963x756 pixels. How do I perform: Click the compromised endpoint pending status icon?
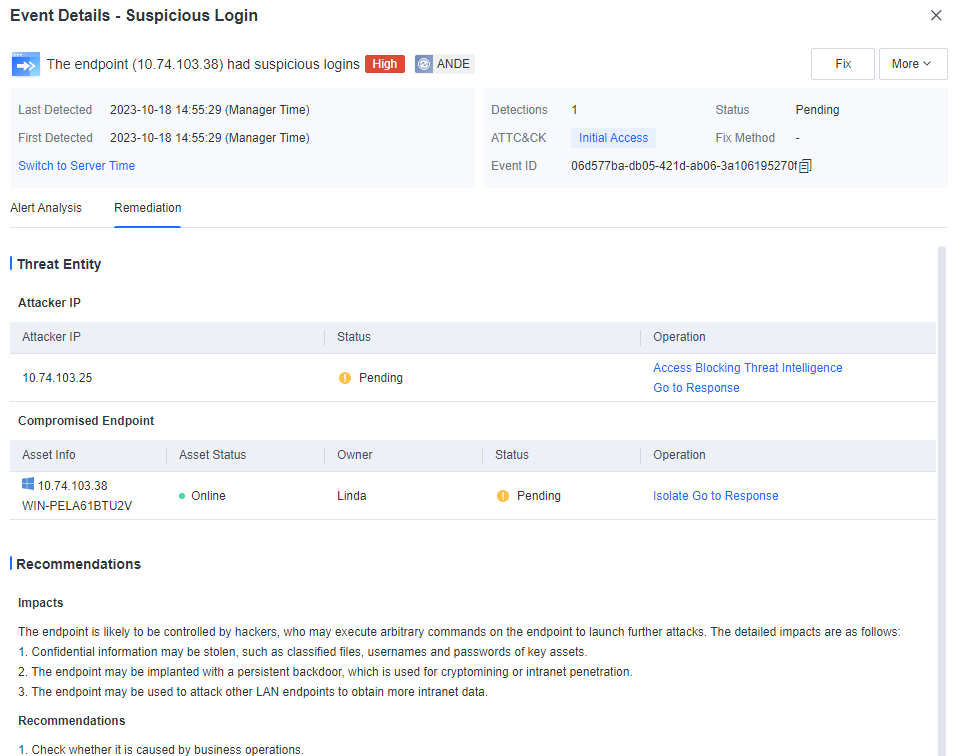tap(503, 496)
